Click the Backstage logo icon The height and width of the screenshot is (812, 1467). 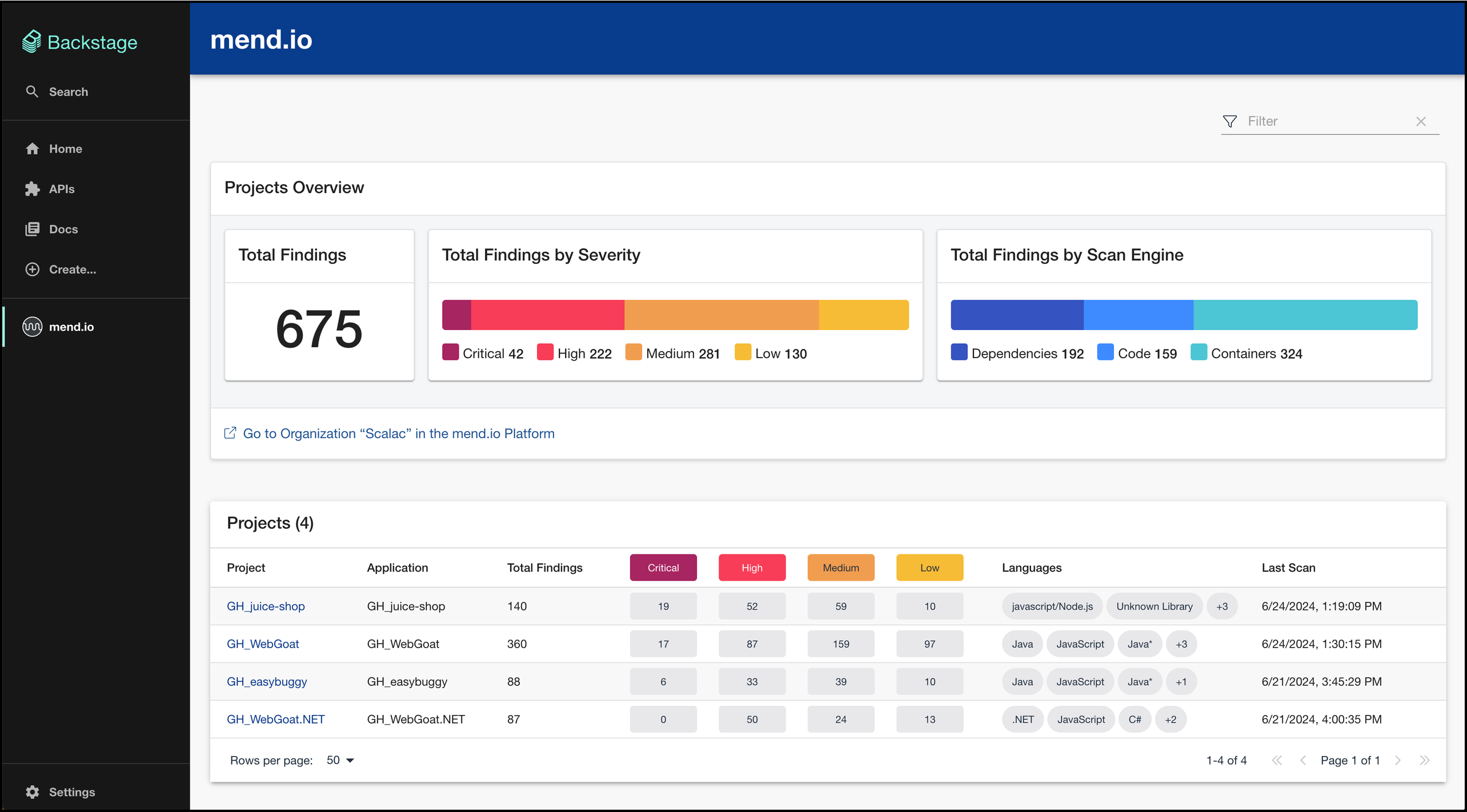coord(32,42)
